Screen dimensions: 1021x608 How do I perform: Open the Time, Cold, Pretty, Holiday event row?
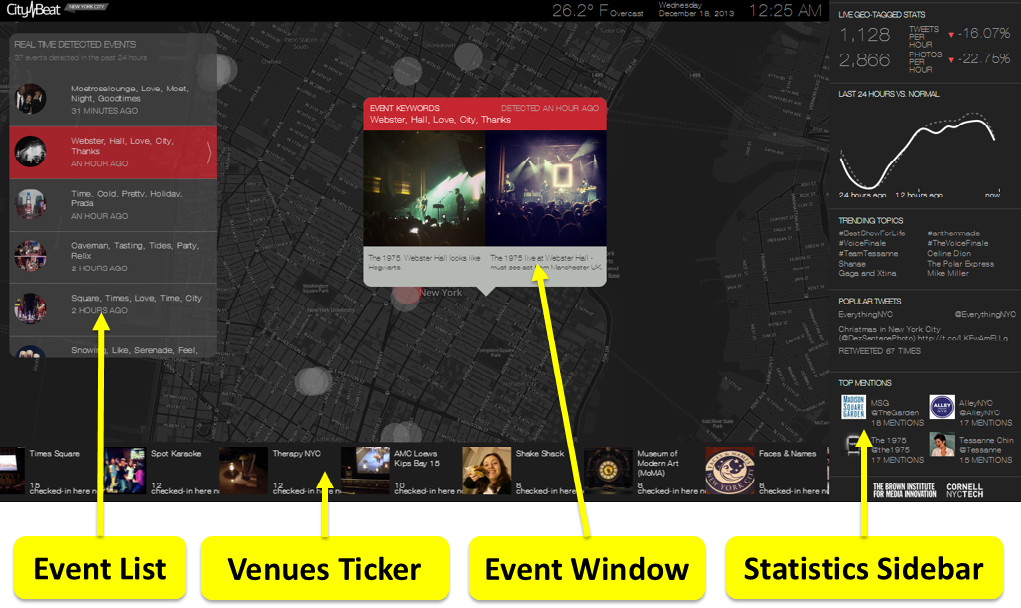(x=113, y=204)
